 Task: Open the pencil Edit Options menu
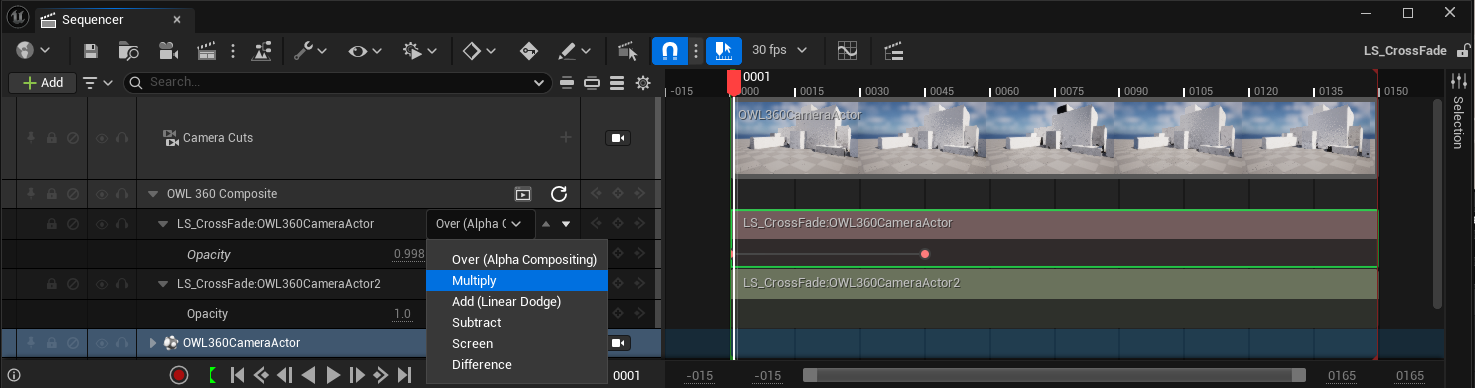click(574, 50)
